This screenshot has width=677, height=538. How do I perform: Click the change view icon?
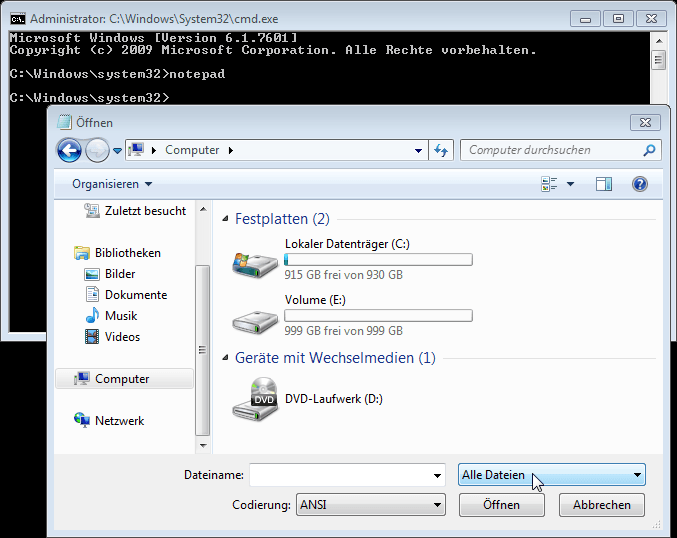549,184
